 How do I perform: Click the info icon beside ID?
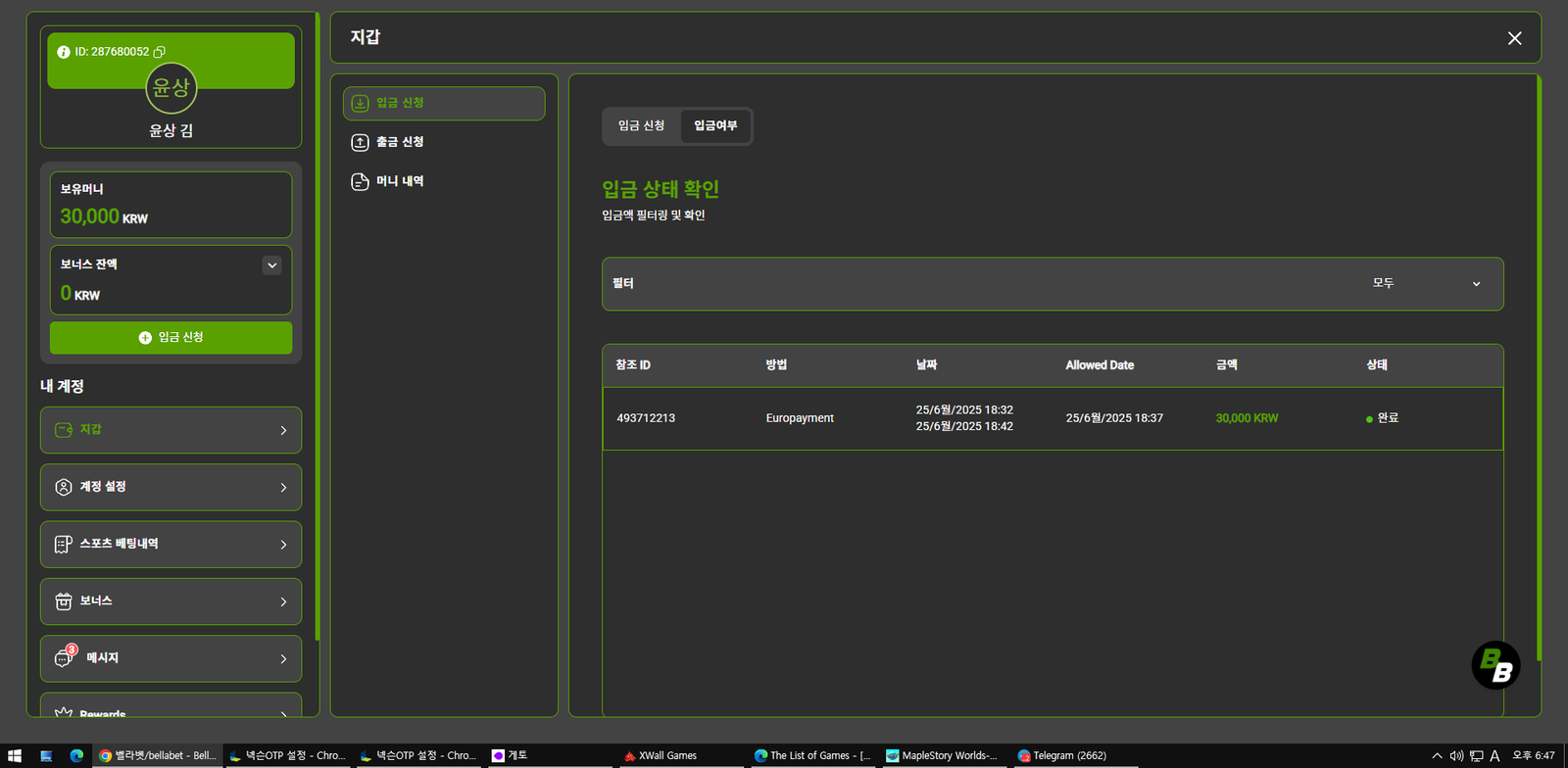[64, 52]
